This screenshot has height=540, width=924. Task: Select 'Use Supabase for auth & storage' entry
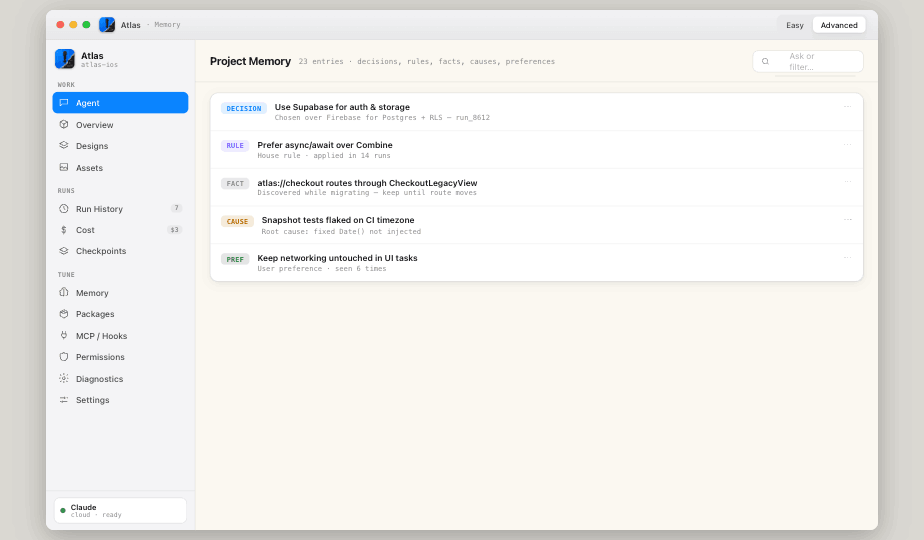click(537, 112)
